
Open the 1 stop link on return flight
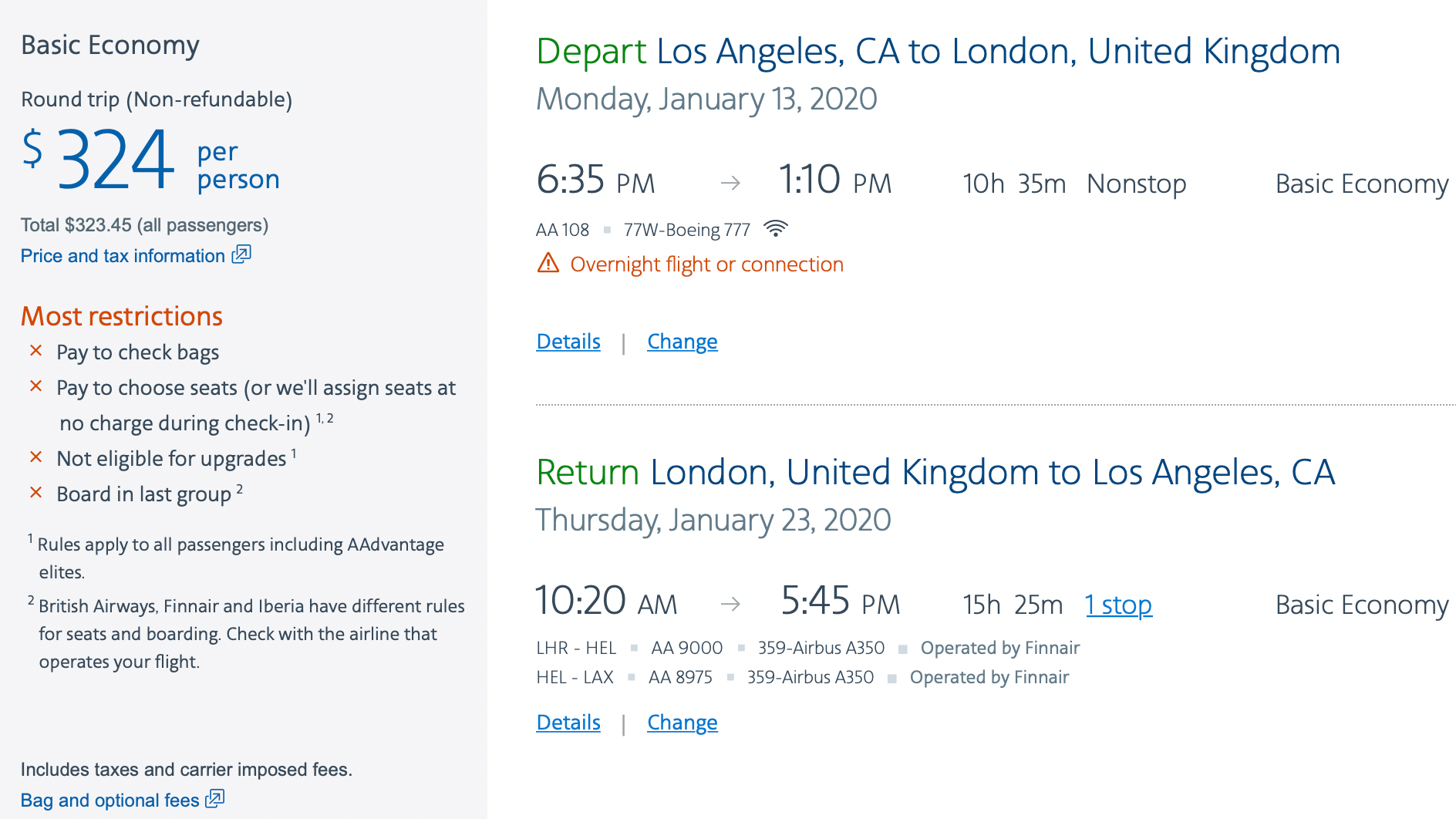pyautogui.click(x=1117, y=605)
